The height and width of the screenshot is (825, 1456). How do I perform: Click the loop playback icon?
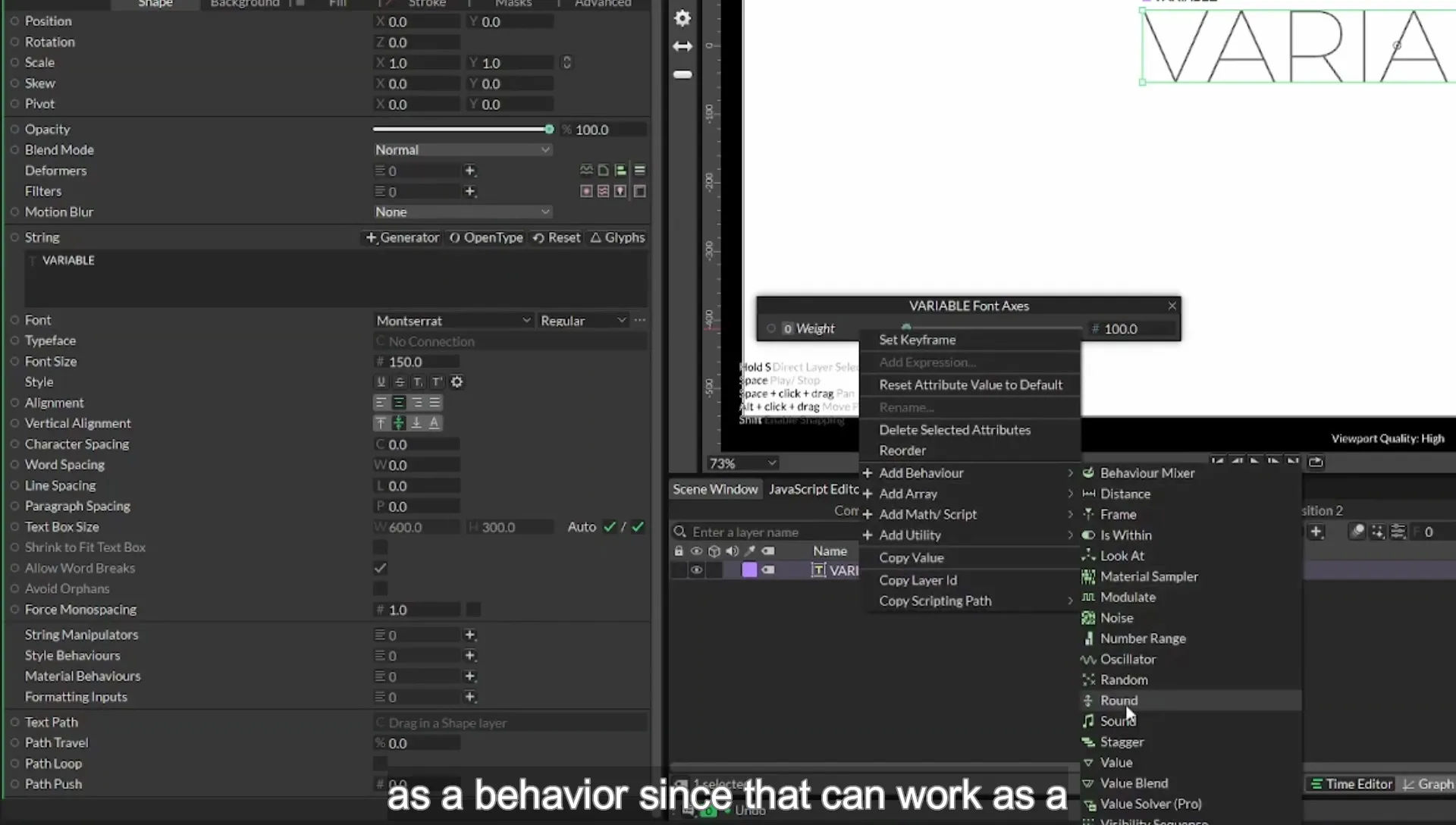pyautogui.click(x=1316, y=461)
